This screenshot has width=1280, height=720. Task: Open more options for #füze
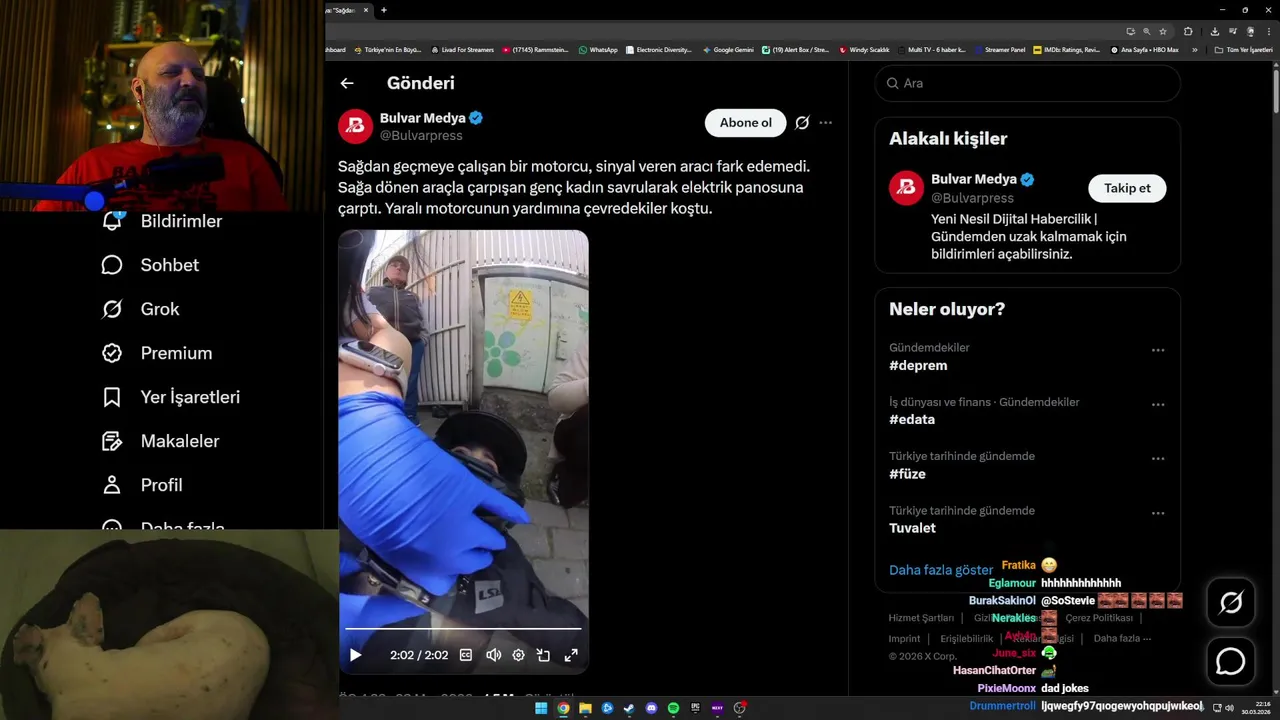point(1158,459)
